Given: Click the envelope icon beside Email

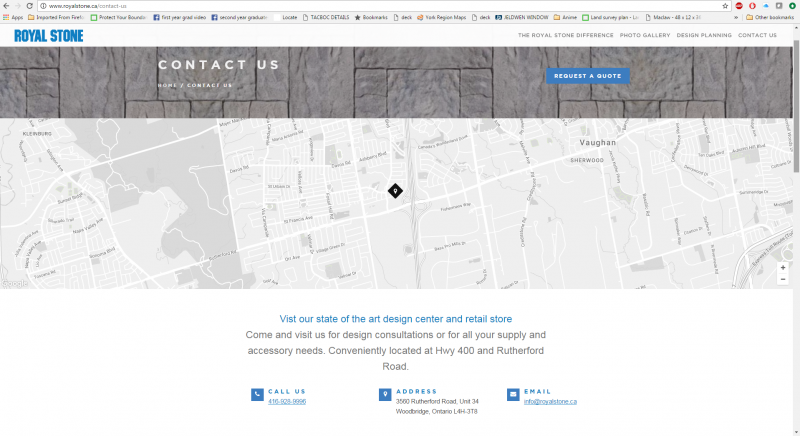Looking at the screenshot, I should tap(513, 395).
